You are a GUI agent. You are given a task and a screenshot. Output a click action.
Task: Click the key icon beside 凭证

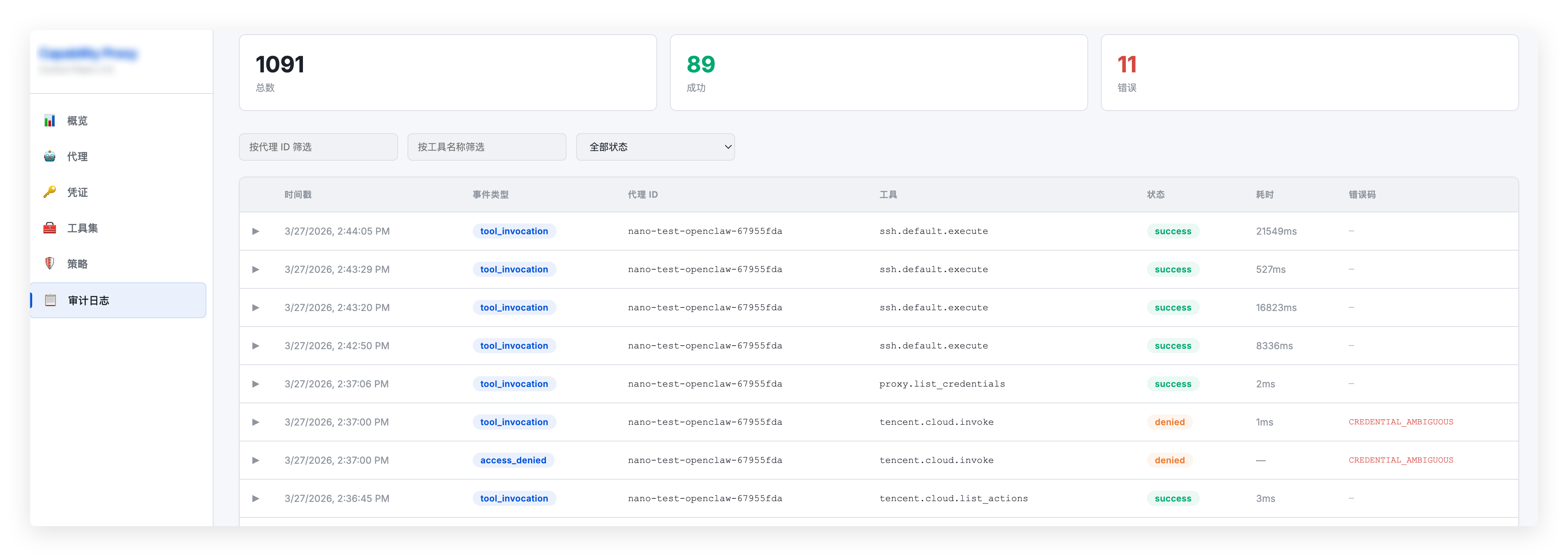pyautogui.click(x=50, y=192)
